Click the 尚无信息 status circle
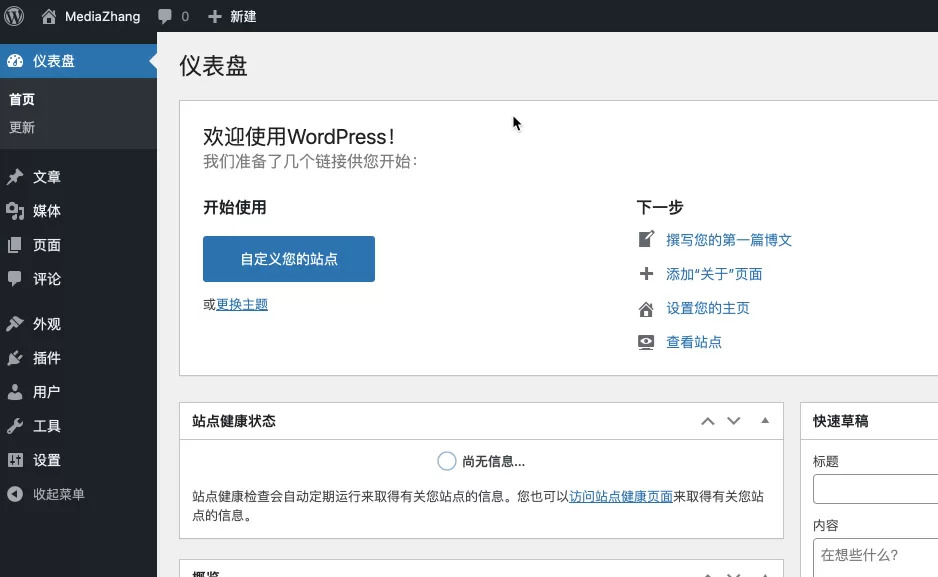 tap(446, 461)
